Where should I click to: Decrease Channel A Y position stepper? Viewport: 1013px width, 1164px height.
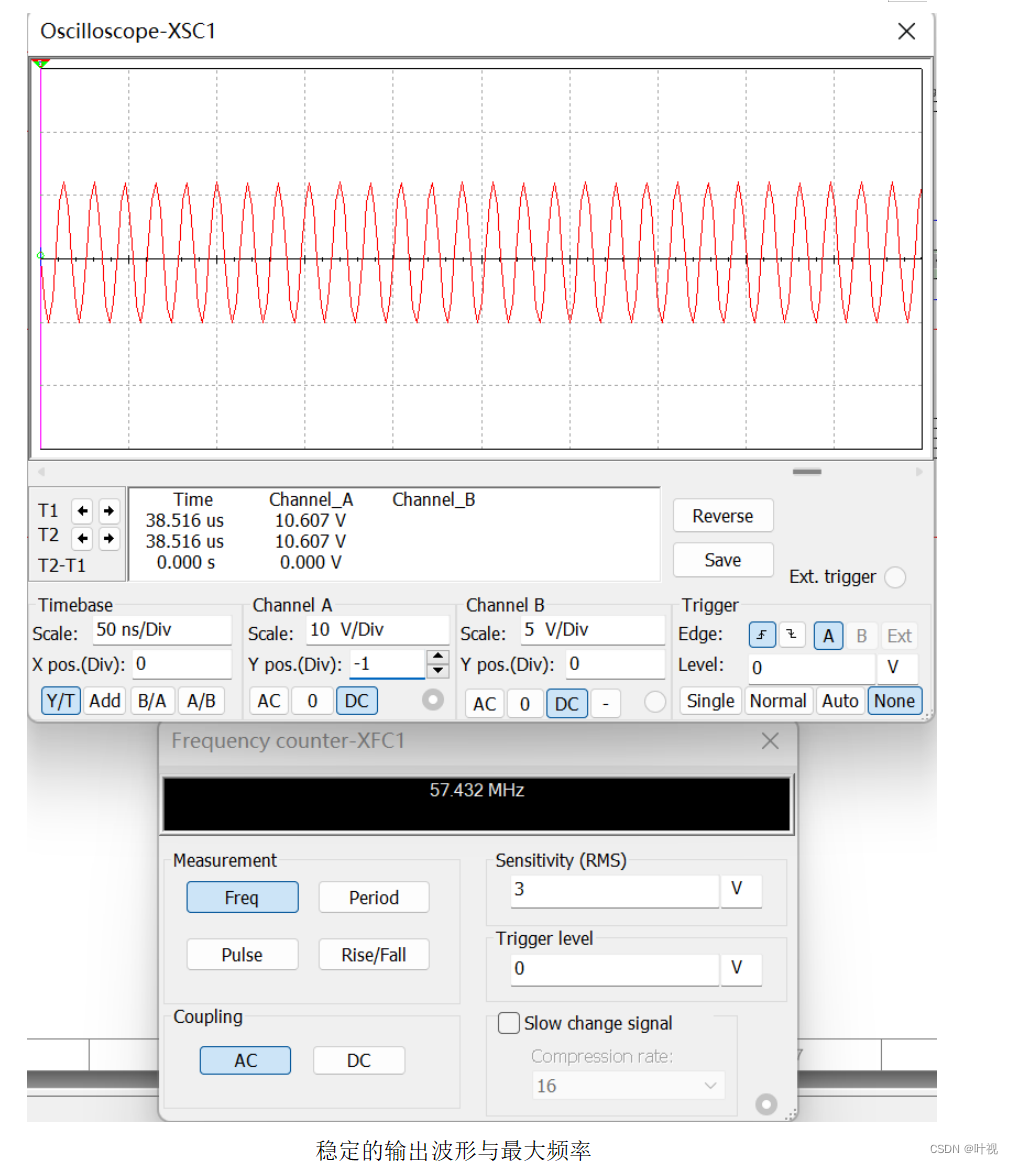pyautogui.click(x=439, y=670)
